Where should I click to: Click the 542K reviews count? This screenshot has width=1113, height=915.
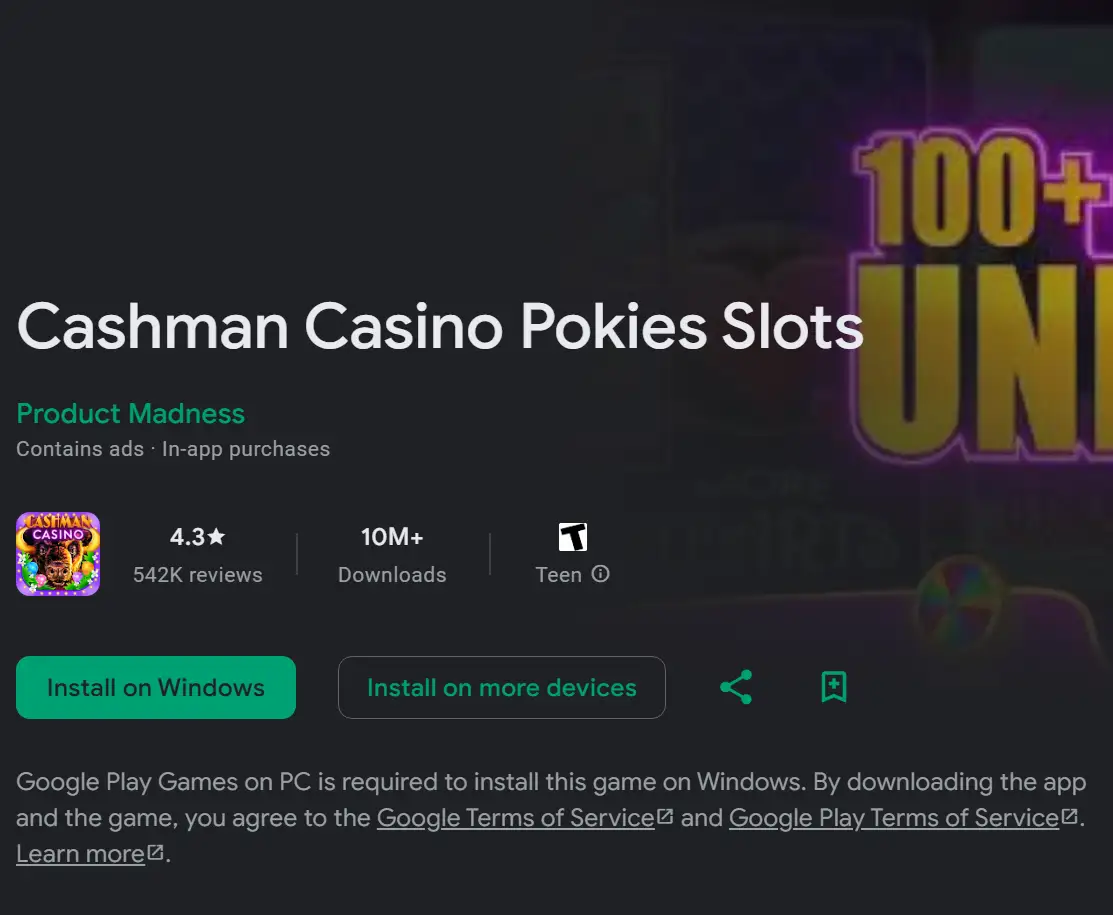196,575
